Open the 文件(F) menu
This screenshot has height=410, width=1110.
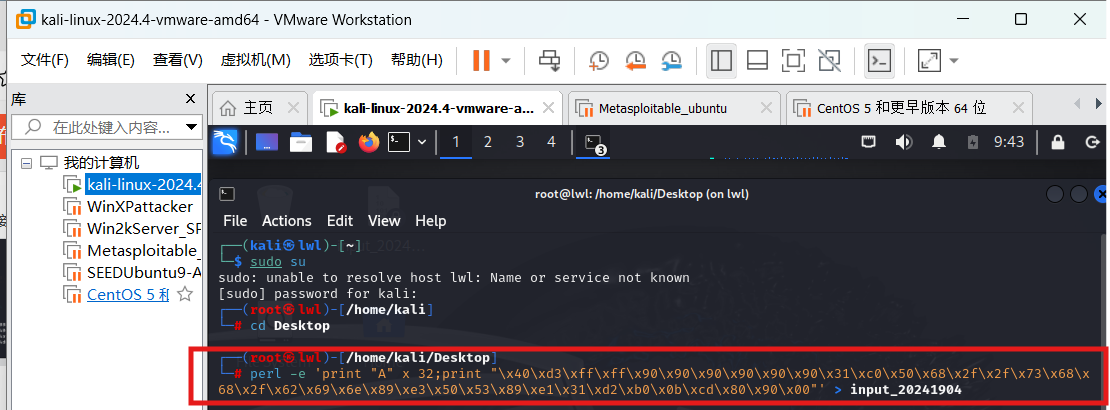coord(45,60)
